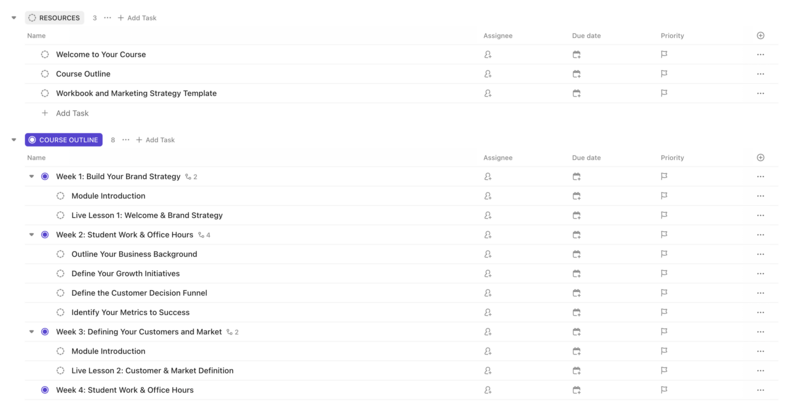Open Live Lesson 2: Customer & Market Definition task
The image size is (800, 401).
(152, 371)
